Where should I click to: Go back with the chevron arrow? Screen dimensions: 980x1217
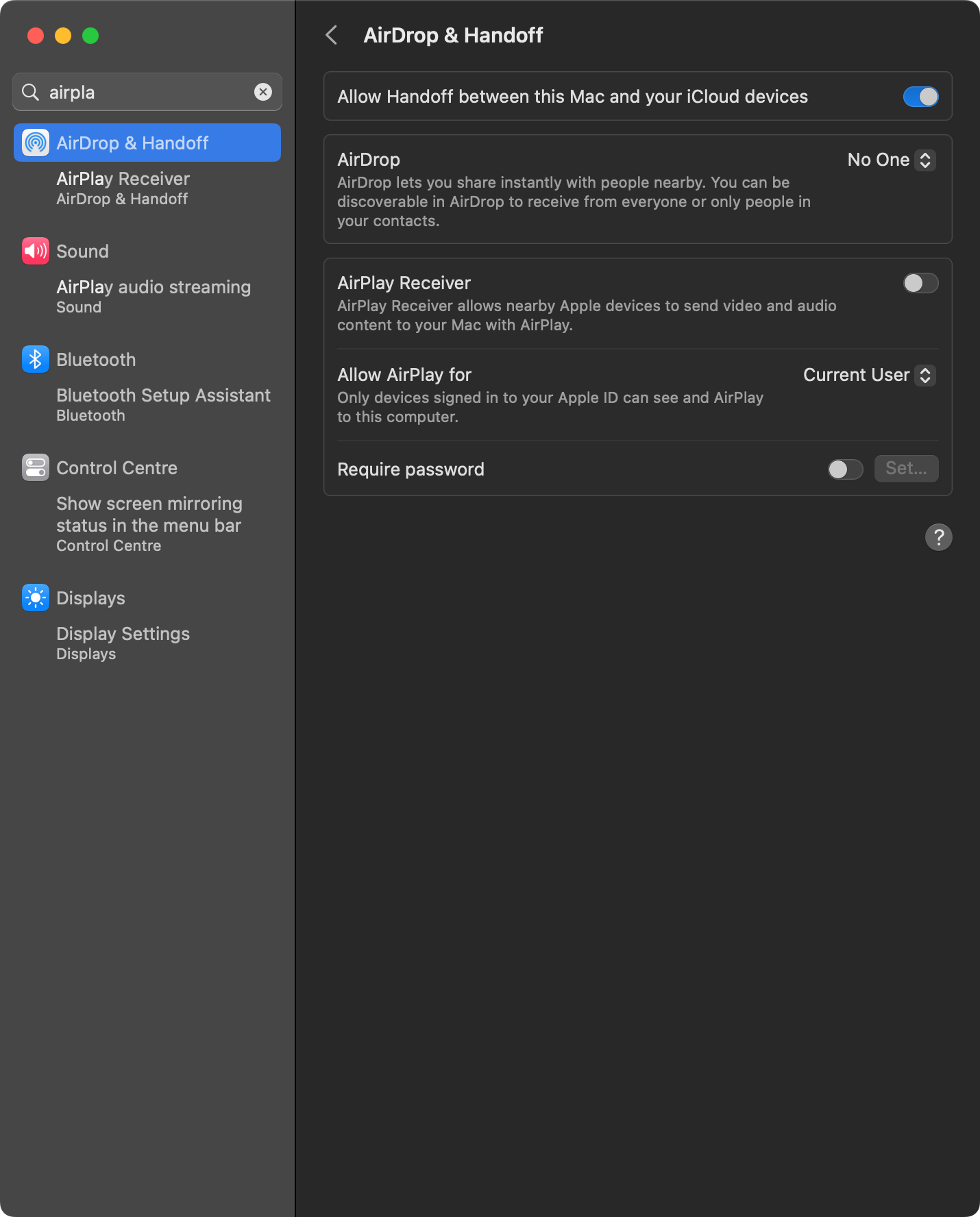click(x=332, y=35)
